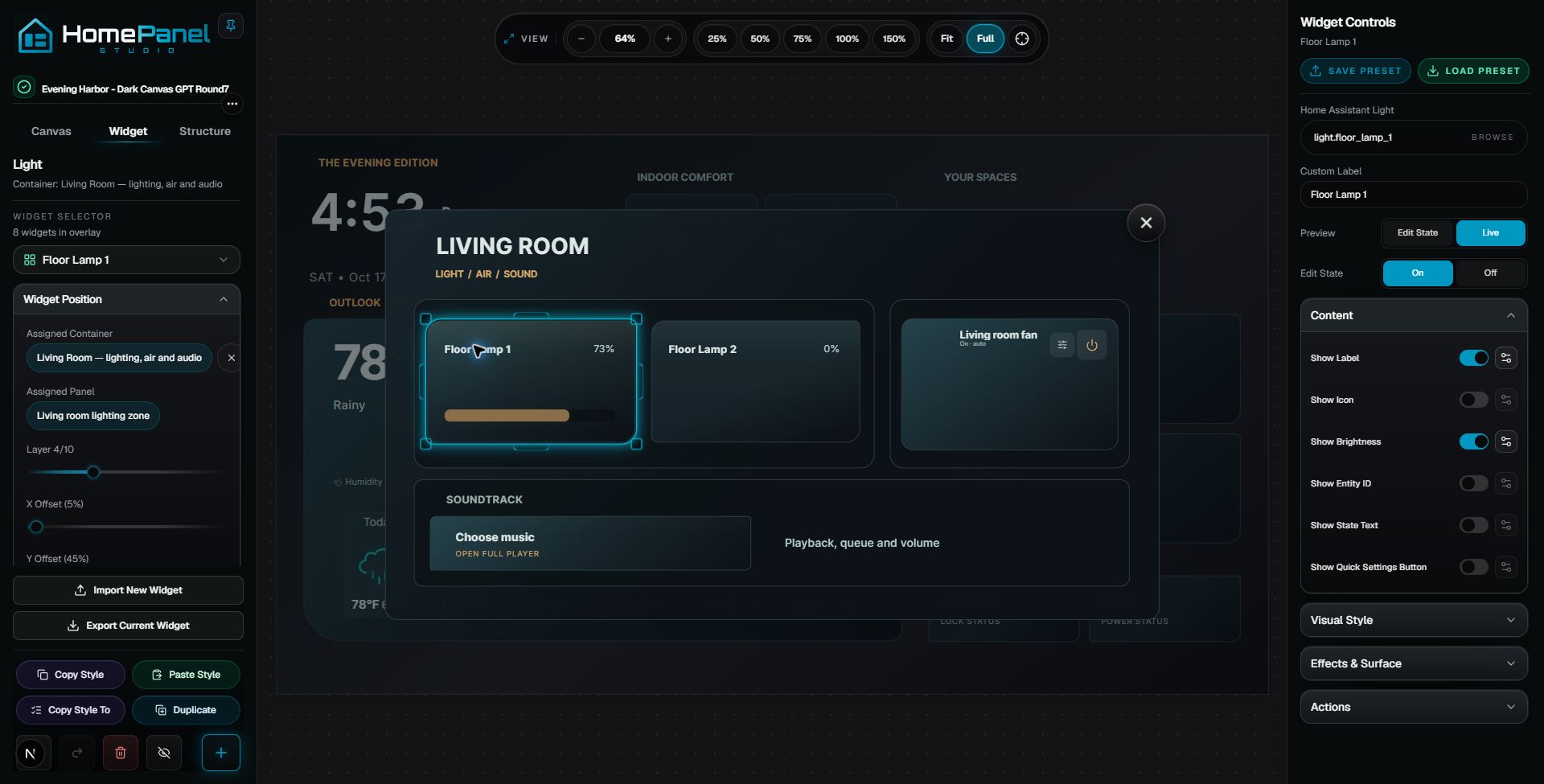
Task: Click the N avatar icon
Action: coord(31,753)
